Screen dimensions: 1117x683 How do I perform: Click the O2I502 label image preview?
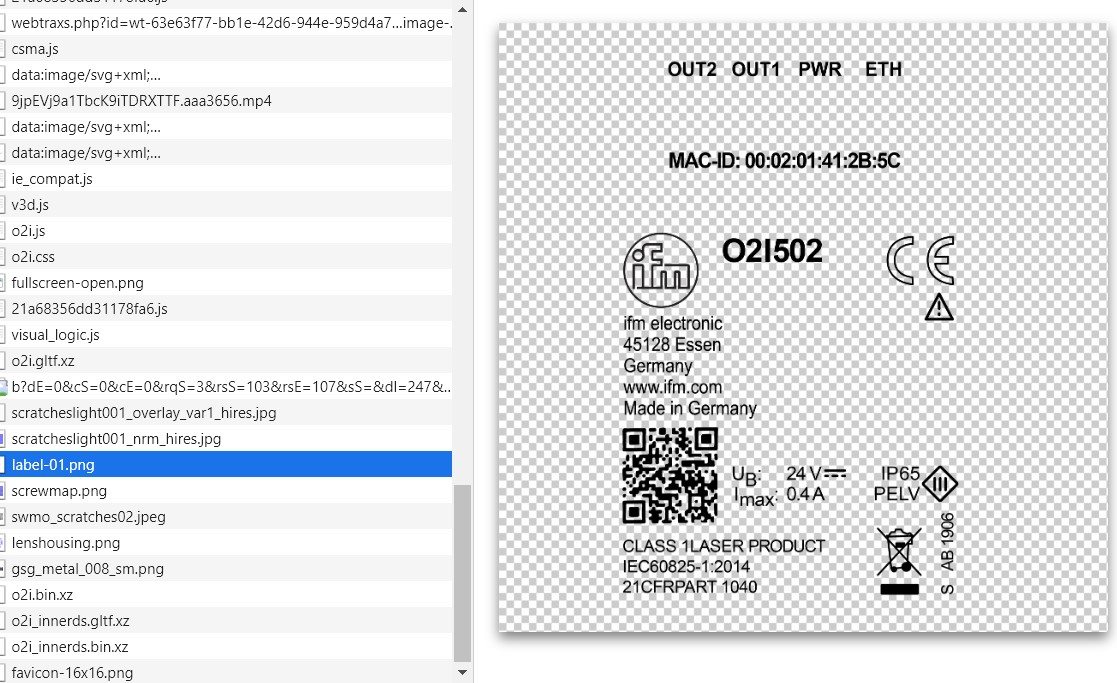pyautogui.click(x=803, y=327)
